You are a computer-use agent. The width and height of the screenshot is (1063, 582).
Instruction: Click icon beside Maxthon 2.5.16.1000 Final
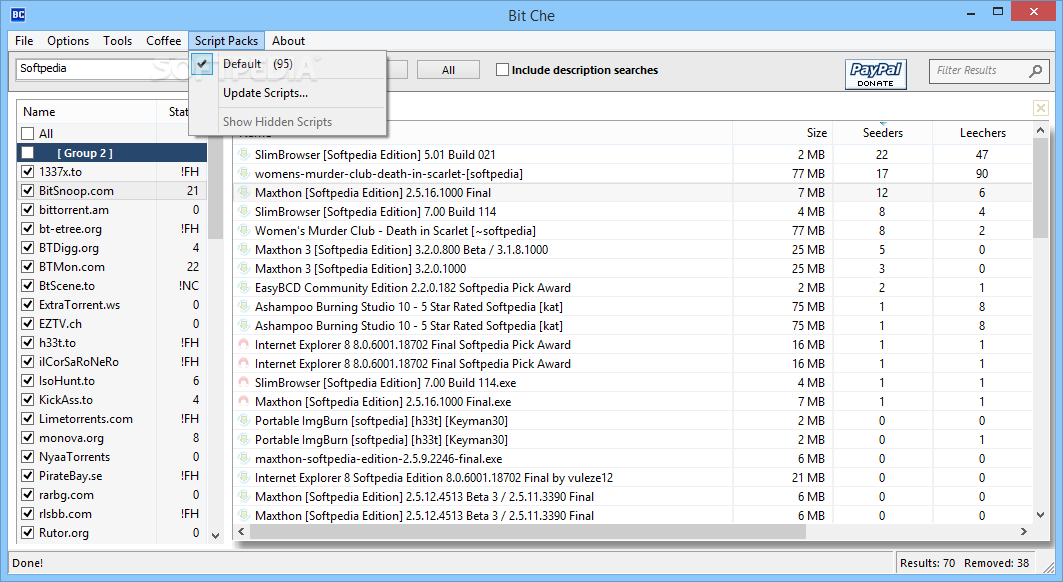244,193
